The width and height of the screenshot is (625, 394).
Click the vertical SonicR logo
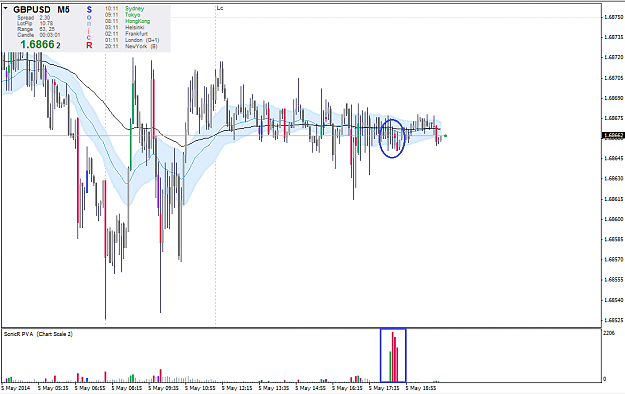(89, 28)
